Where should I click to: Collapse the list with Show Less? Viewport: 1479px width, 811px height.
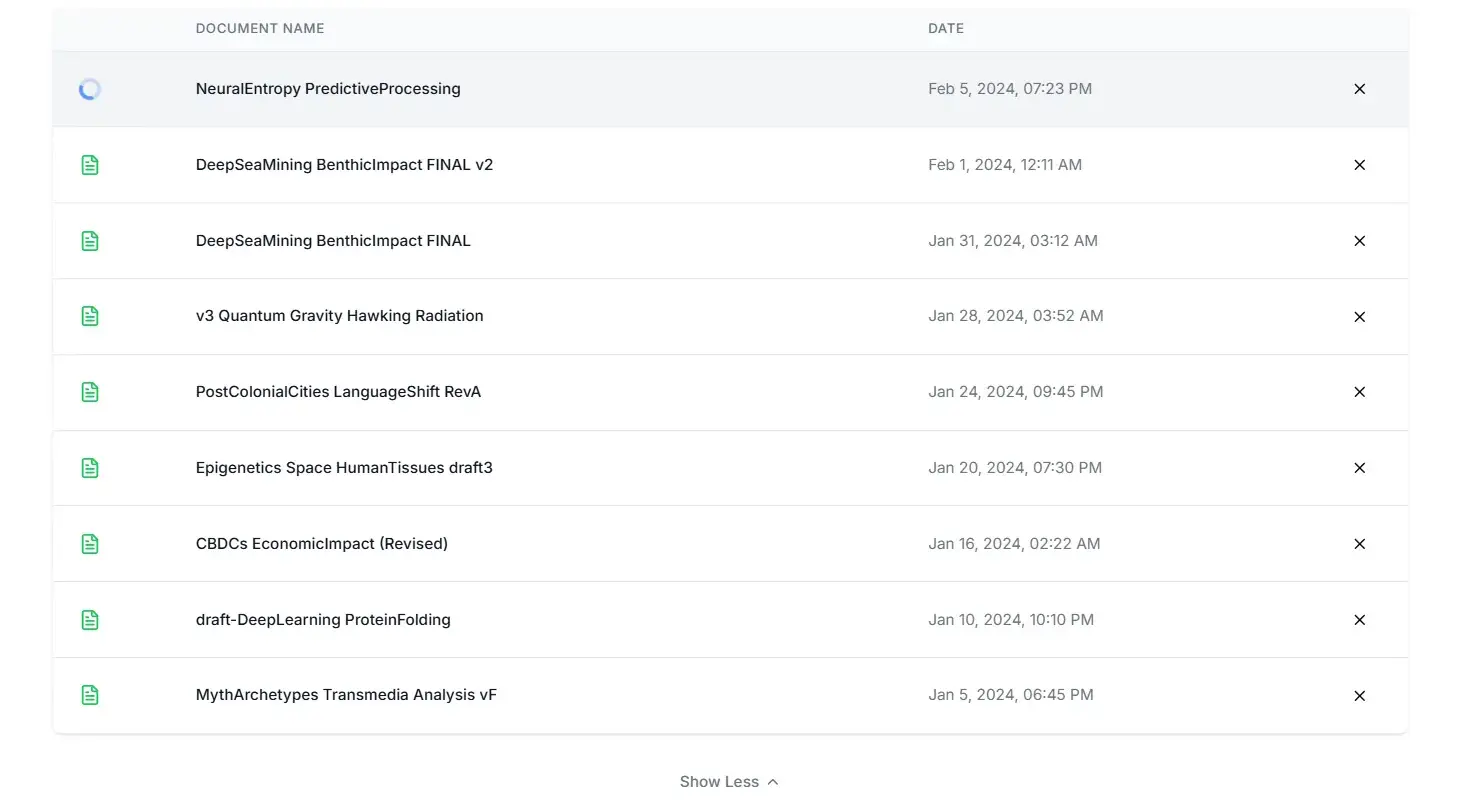point(729,782)
